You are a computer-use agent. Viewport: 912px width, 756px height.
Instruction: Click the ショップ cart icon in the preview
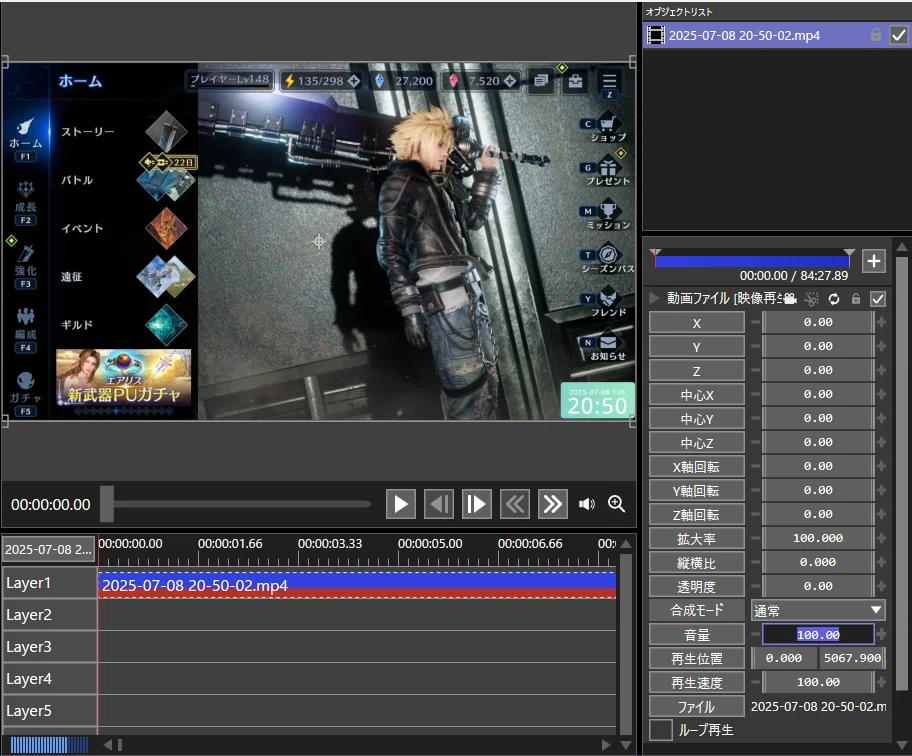(x=608, y=123)
